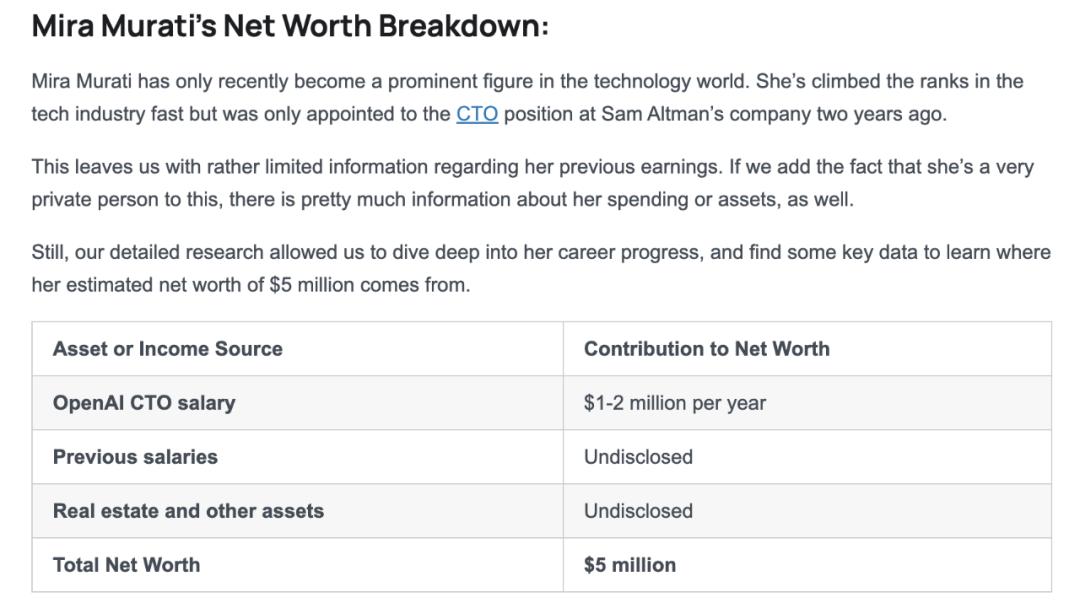The image size is (1080, 603).
Task: Click "Undisclosed" in the Previous salaries row
Action: pos(638,457)
